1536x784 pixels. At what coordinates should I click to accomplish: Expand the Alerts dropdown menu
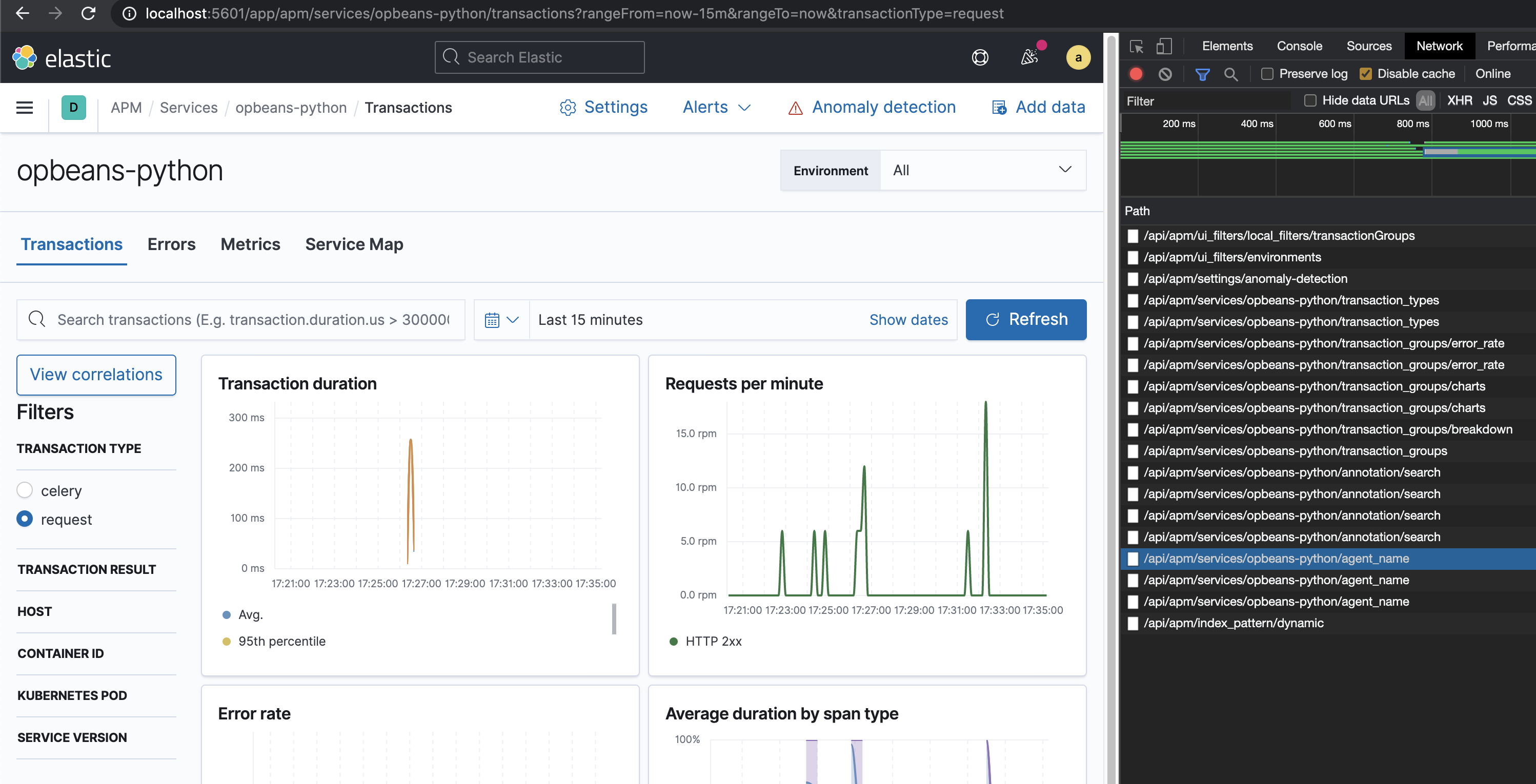pyautogui.click(x=716, y=107)
